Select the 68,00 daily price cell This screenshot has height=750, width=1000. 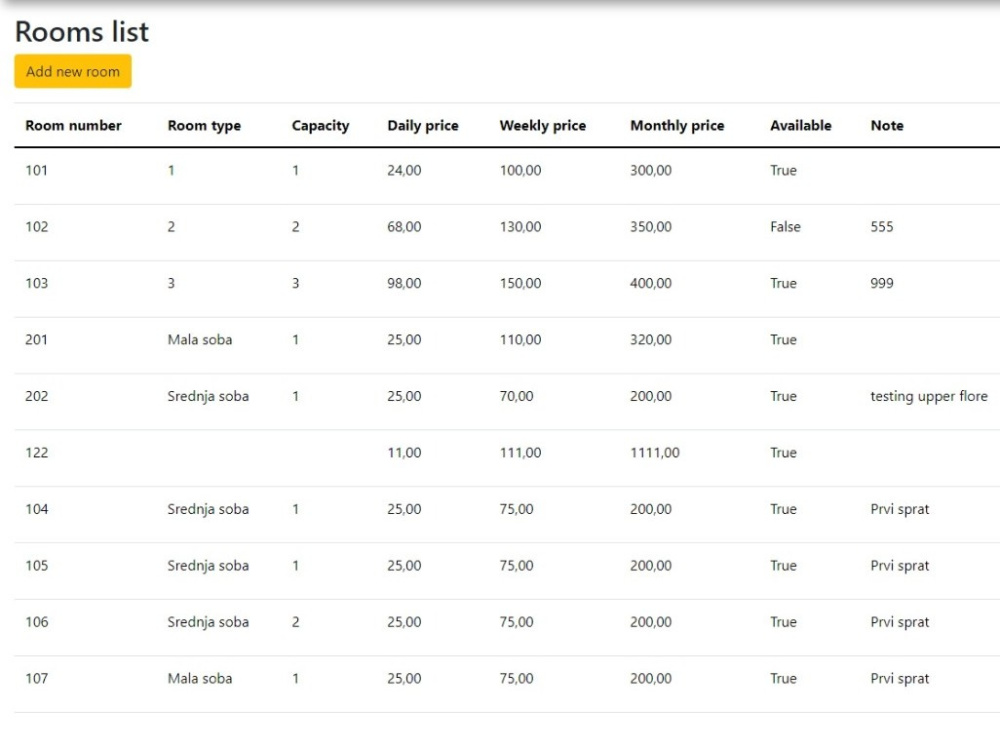(404, 226)
